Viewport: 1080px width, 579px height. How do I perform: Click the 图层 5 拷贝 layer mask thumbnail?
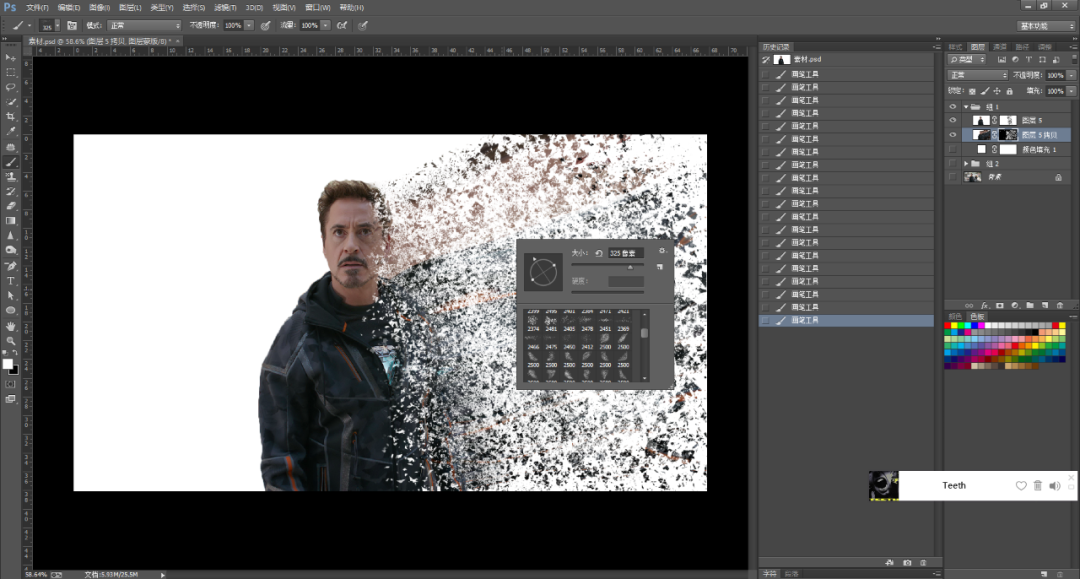pos(1008,135)
